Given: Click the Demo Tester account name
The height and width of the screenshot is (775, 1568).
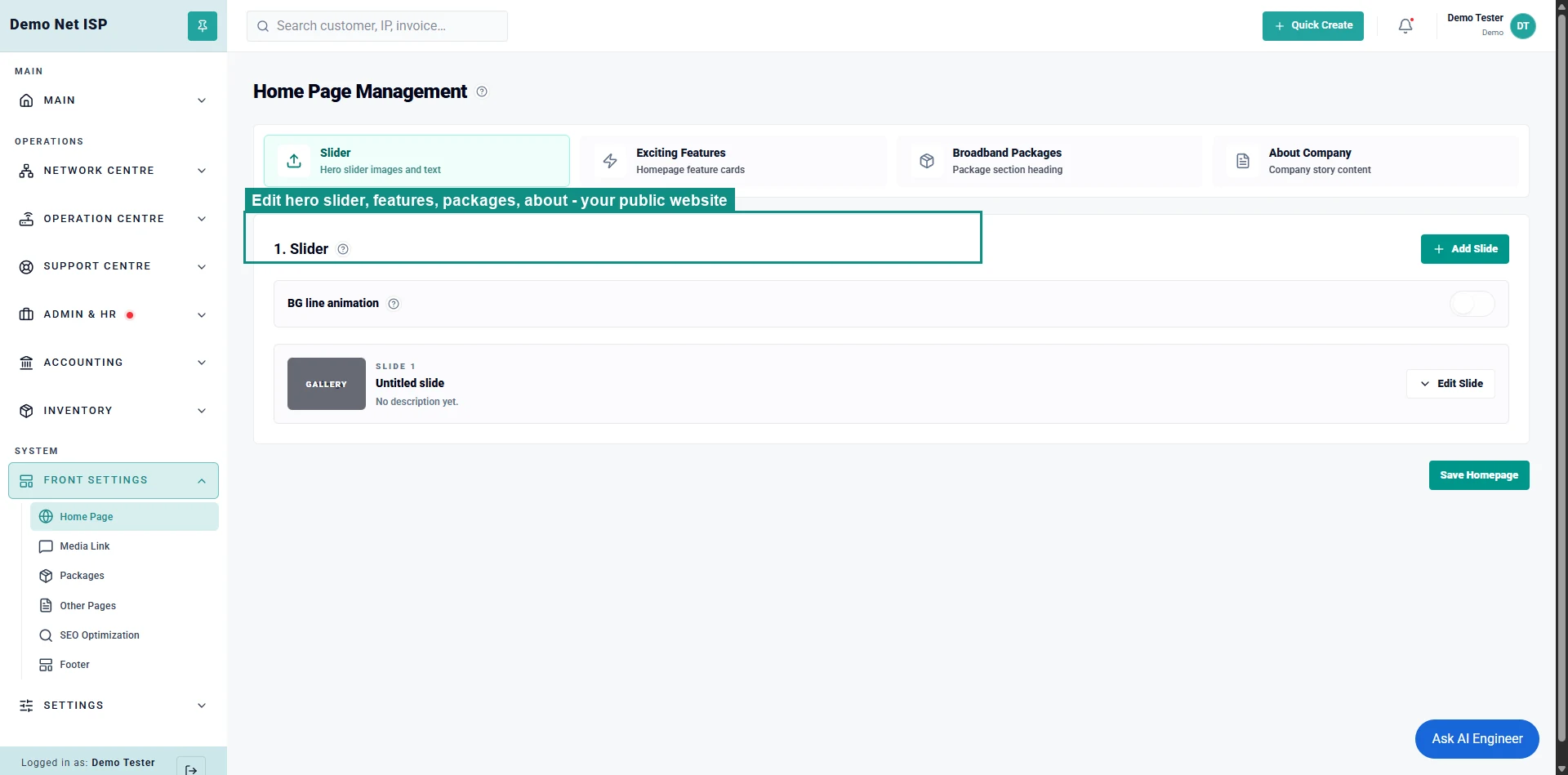Looking at the screenshot, I should point(1475,18).
